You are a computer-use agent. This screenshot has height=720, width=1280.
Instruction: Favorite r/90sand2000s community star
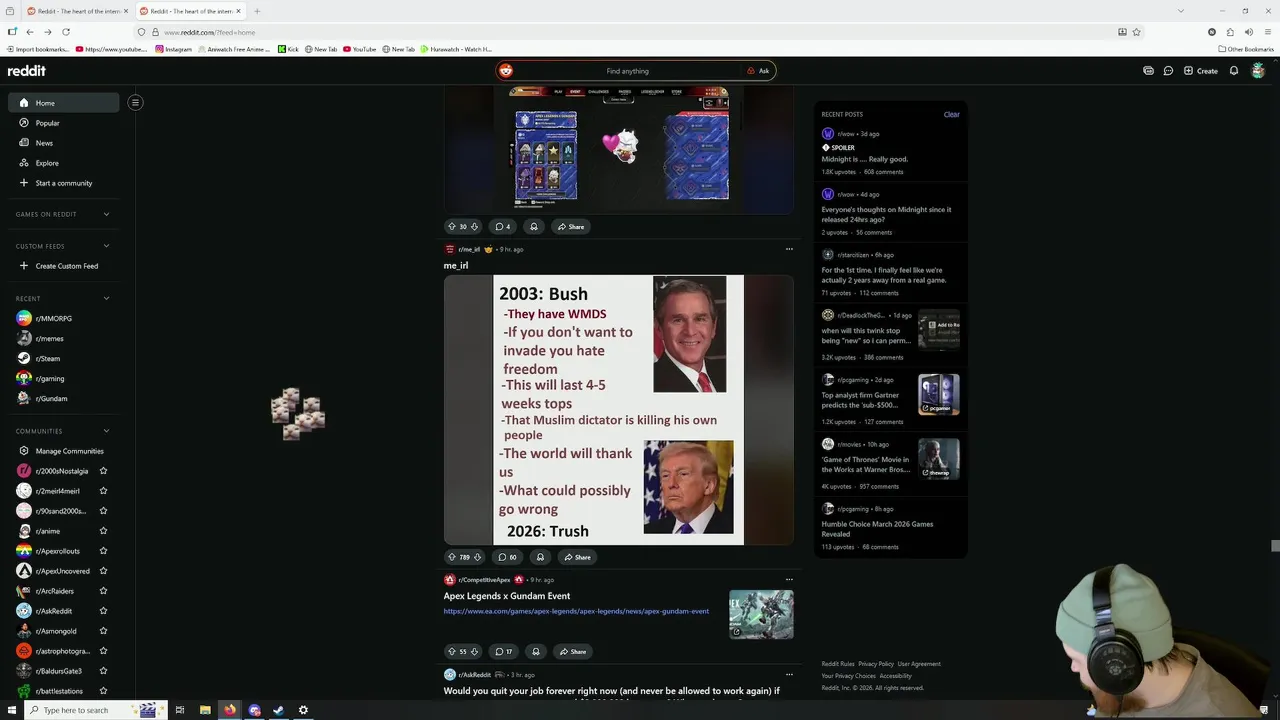(103, 511)
